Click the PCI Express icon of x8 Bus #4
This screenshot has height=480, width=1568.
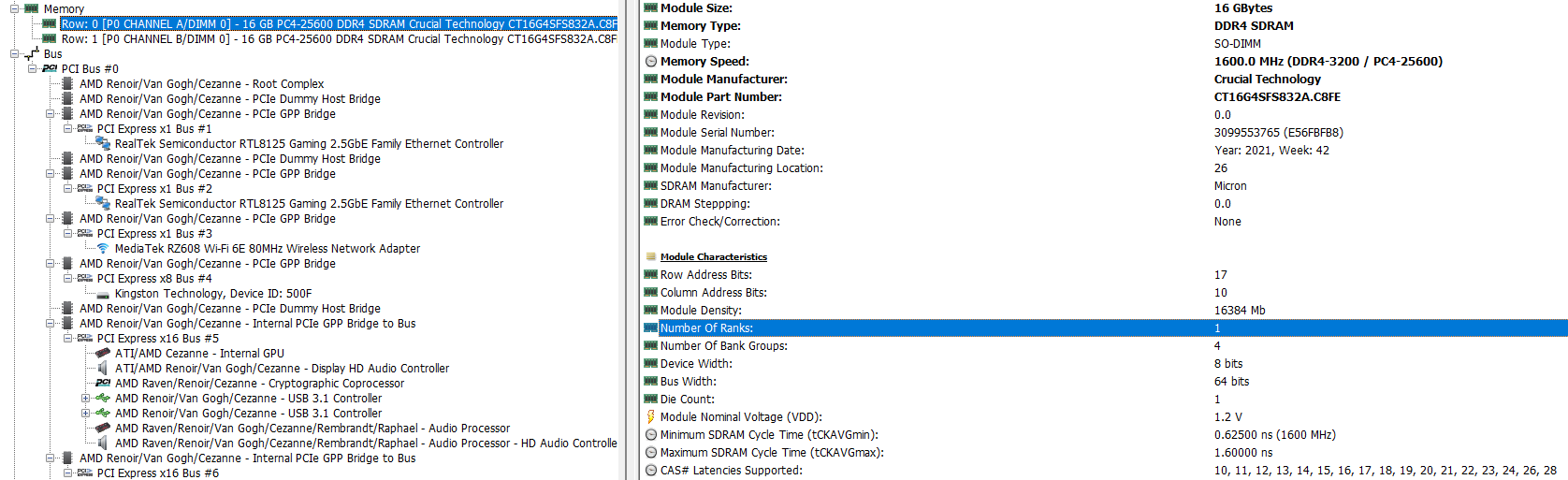click(84, 279)
